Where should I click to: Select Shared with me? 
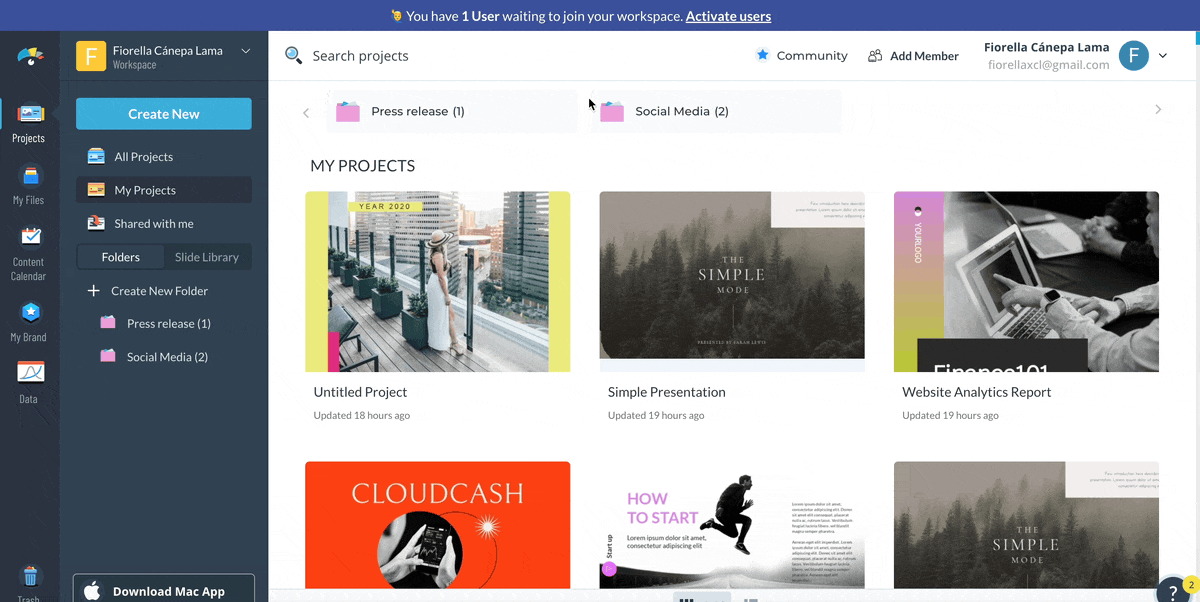tap(154, 224)
